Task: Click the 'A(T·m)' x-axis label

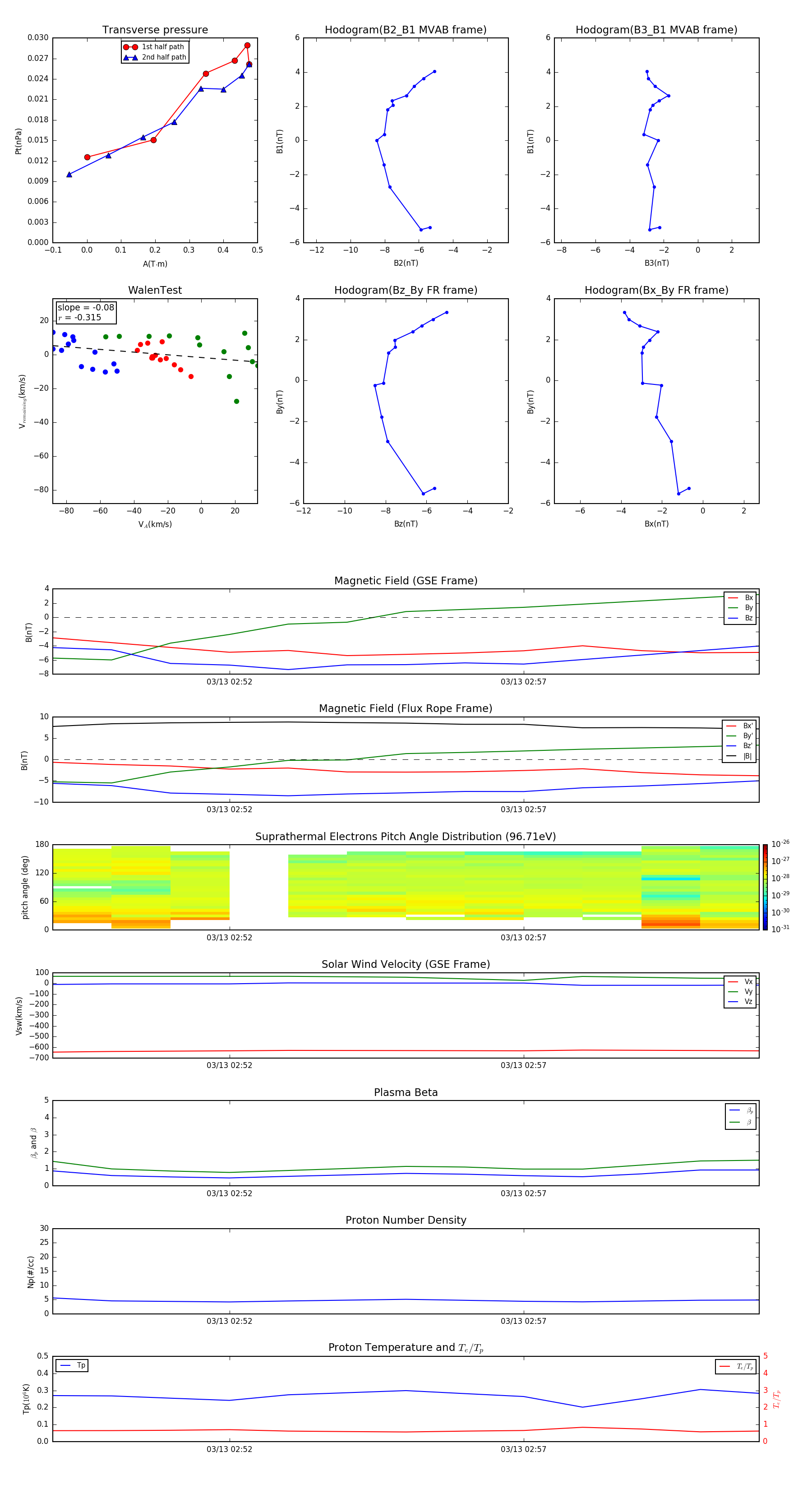Action: pyautogui.click(x=155, y=264)
